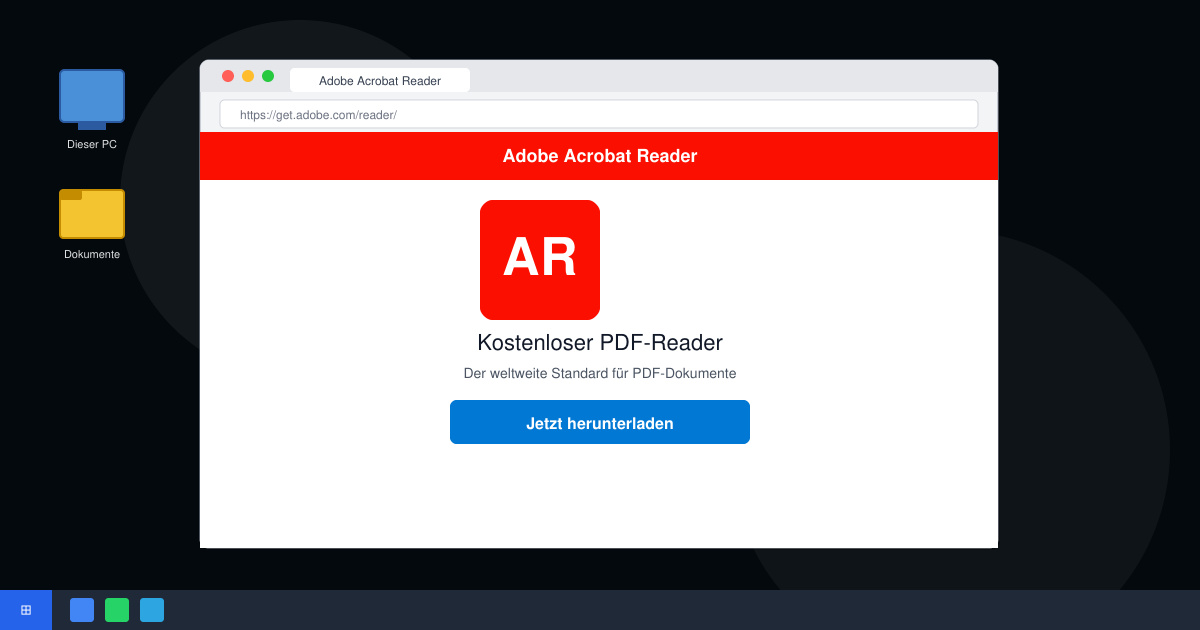Screen dimensions: 1200x630
Task: Open the green taskbar app icon
Action: coord(117,610)
